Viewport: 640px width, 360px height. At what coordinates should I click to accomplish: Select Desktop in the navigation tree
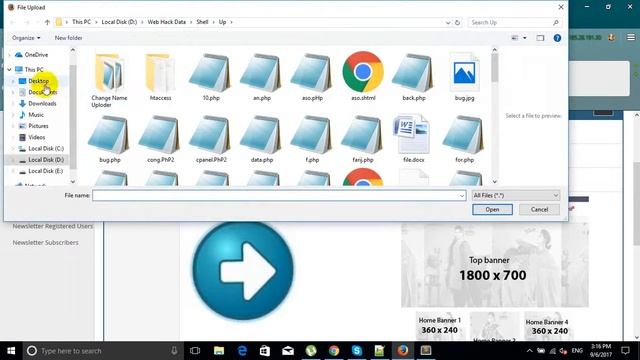[38, 81]
